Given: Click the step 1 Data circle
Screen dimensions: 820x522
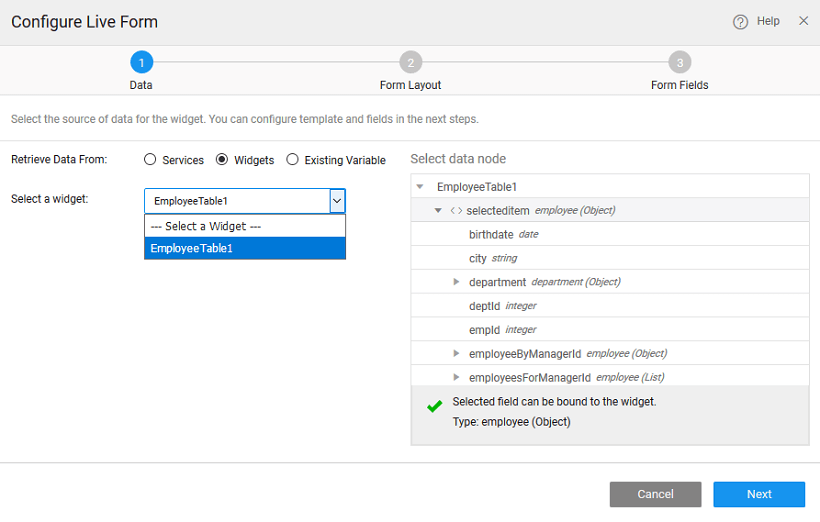Looking at the screenshot, I should pos(141,63).
